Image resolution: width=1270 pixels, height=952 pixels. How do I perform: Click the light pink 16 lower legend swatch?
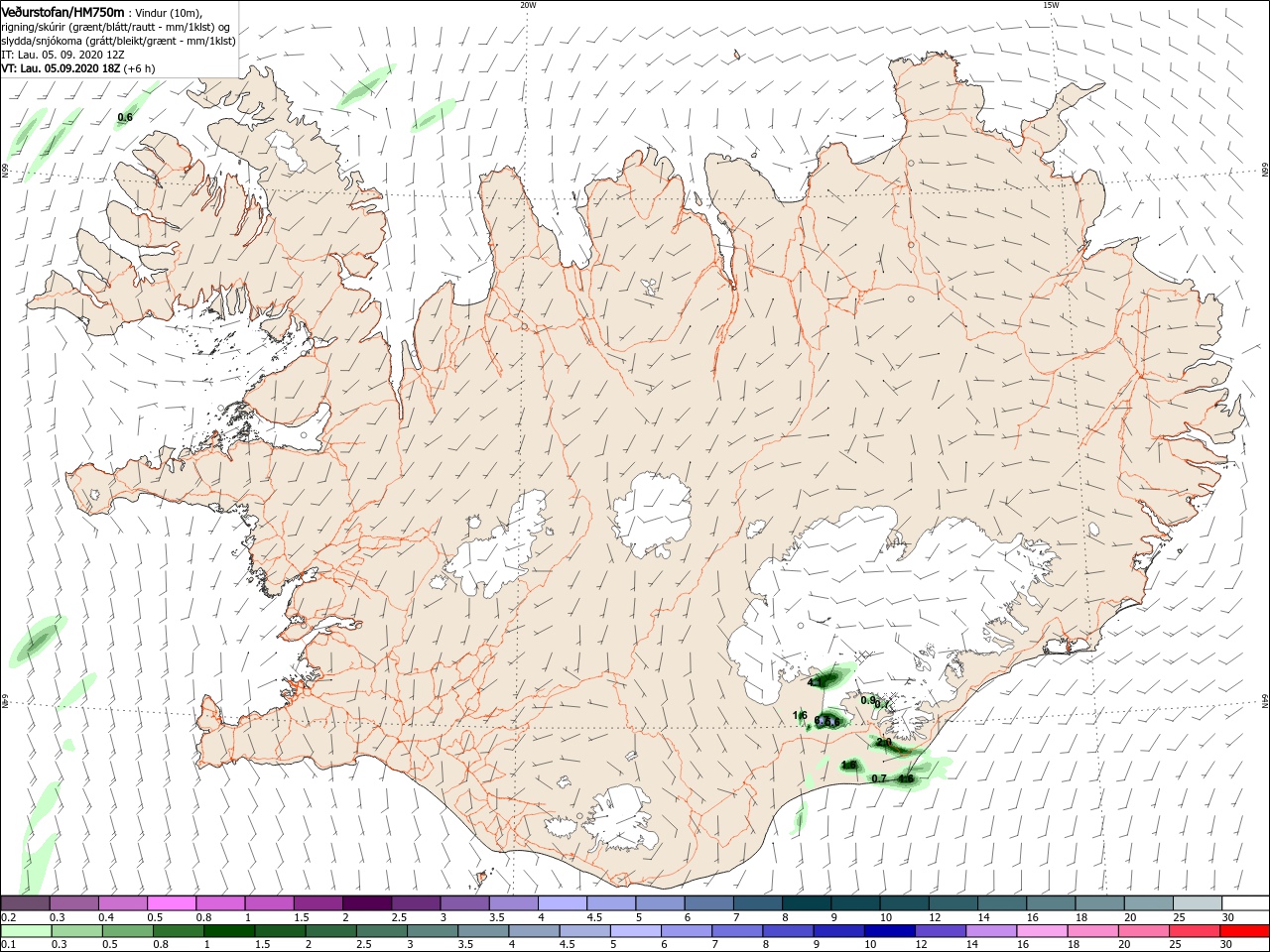[x=1040, y=930]
